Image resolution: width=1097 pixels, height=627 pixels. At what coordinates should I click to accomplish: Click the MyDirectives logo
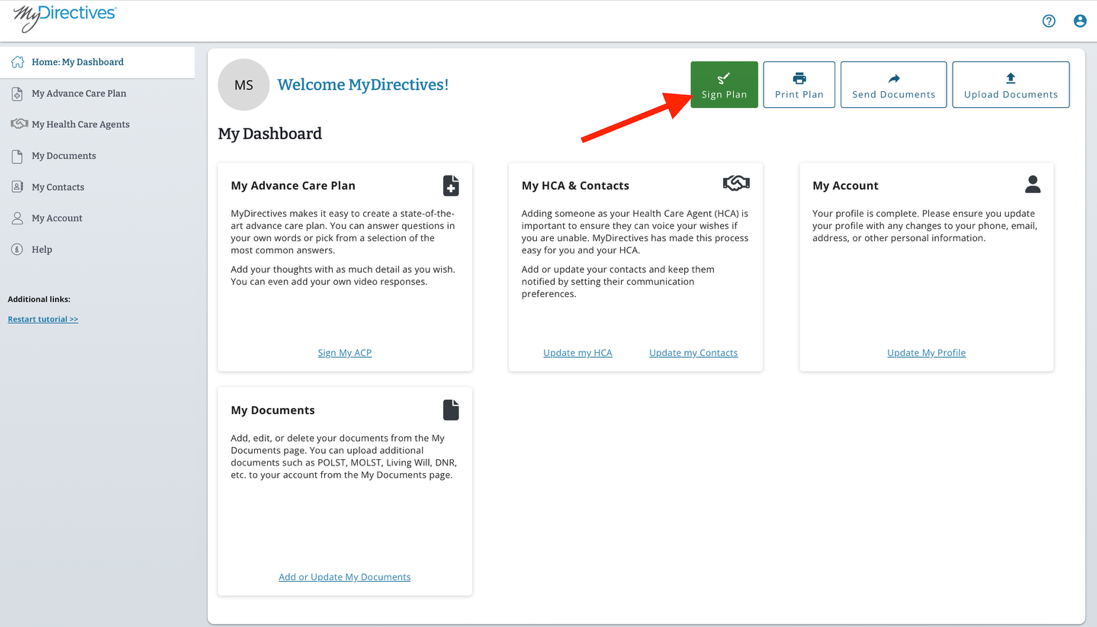tap(64, 18)
